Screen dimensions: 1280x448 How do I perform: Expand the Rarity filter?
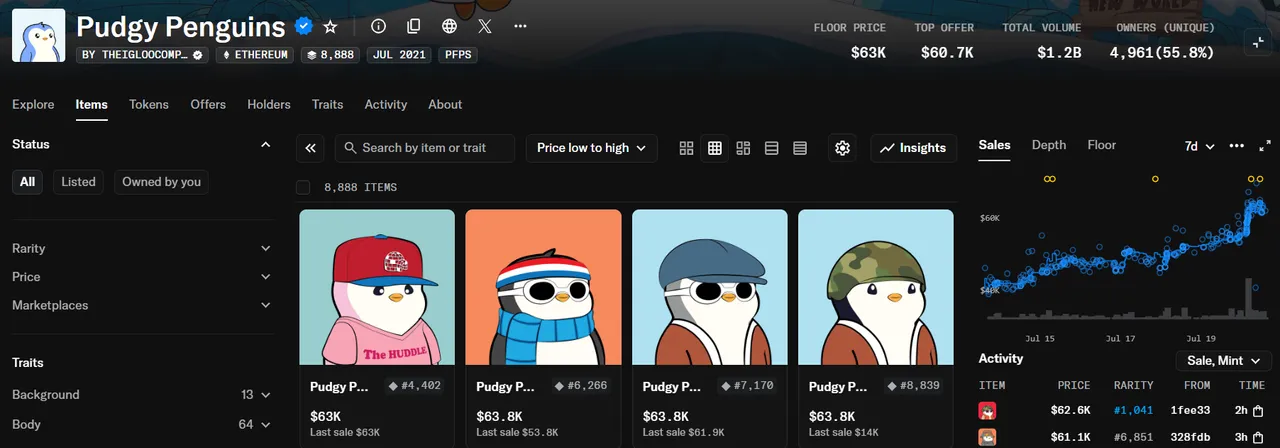point(141,248)
